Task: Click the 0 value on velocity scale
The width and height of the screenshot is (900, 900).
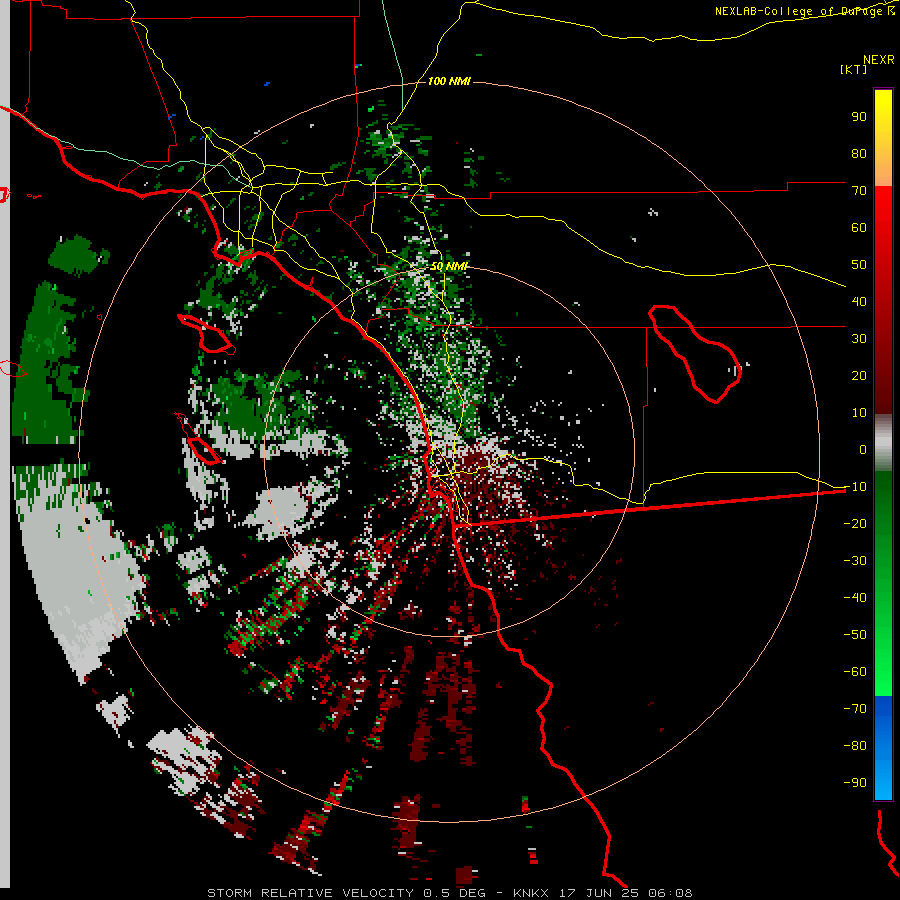Action: tap(863, 449)
